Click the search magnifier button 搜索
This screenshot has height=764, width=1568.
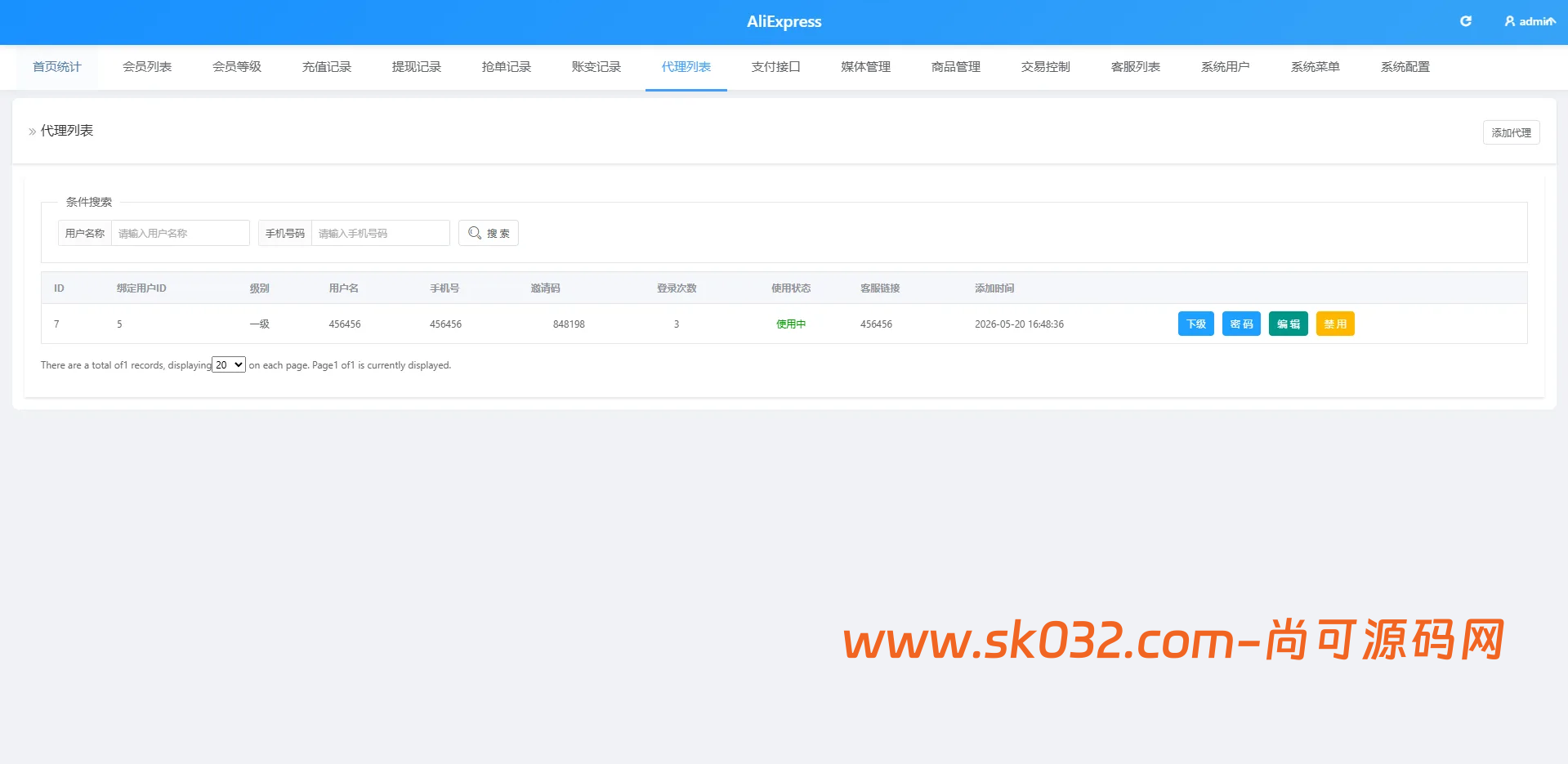[x=489, y=233]
